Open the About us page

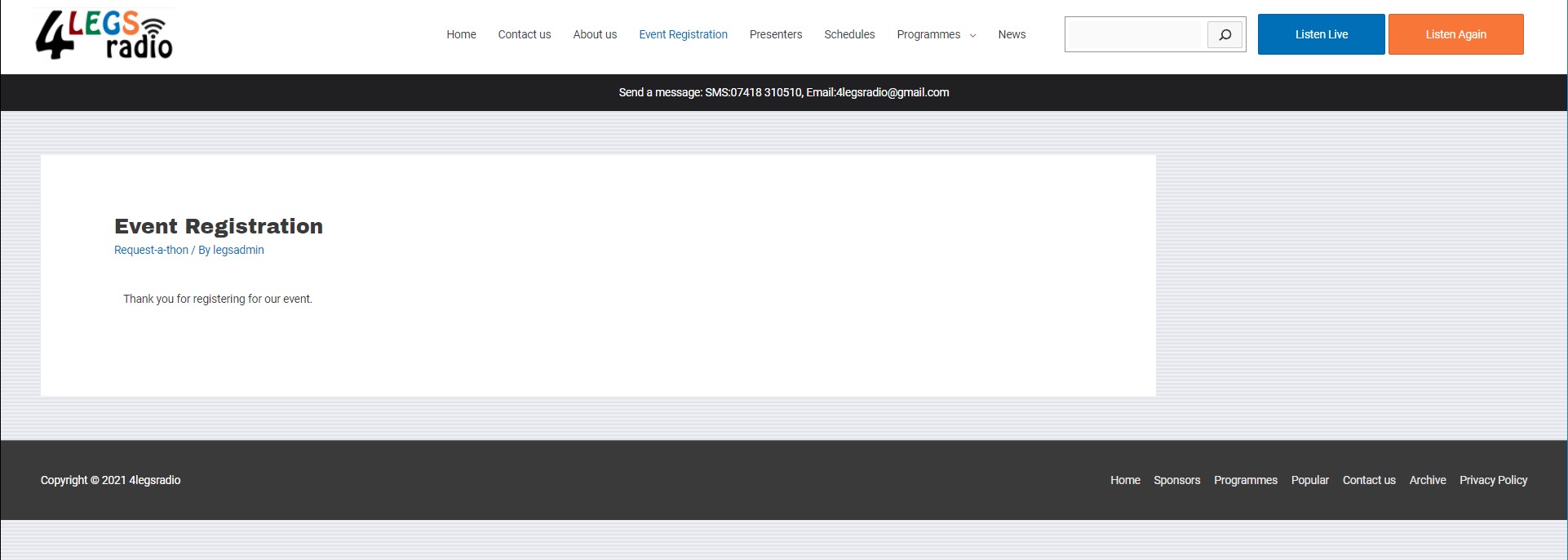point(595,34)
